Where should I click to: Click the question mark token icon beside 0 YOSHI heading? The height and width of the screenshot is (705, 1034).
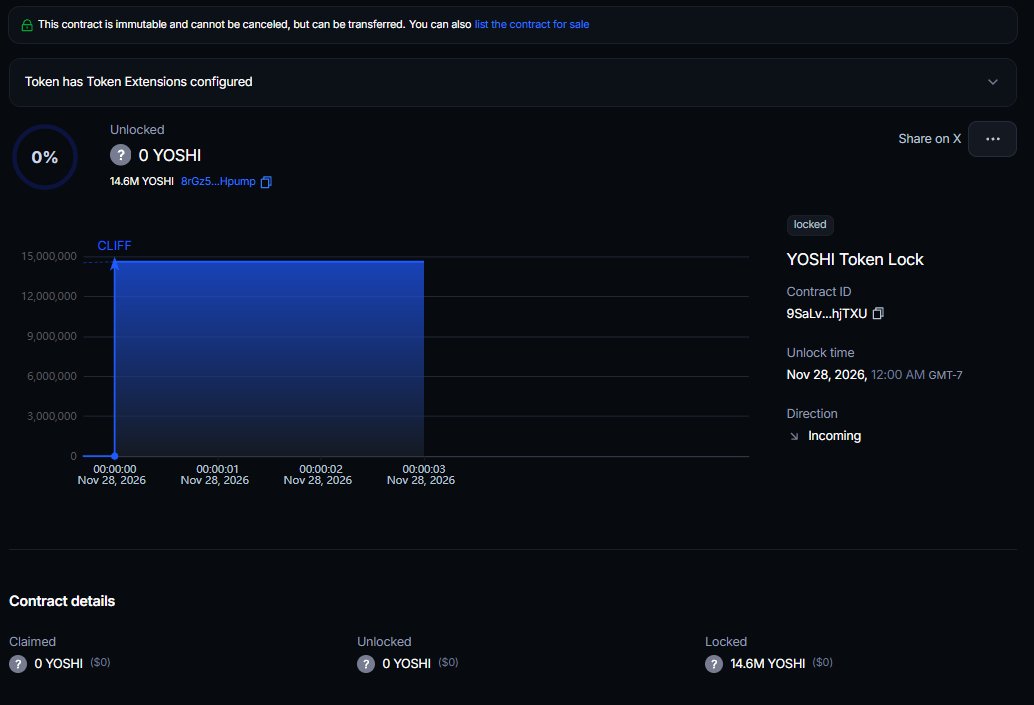(120, 155)
